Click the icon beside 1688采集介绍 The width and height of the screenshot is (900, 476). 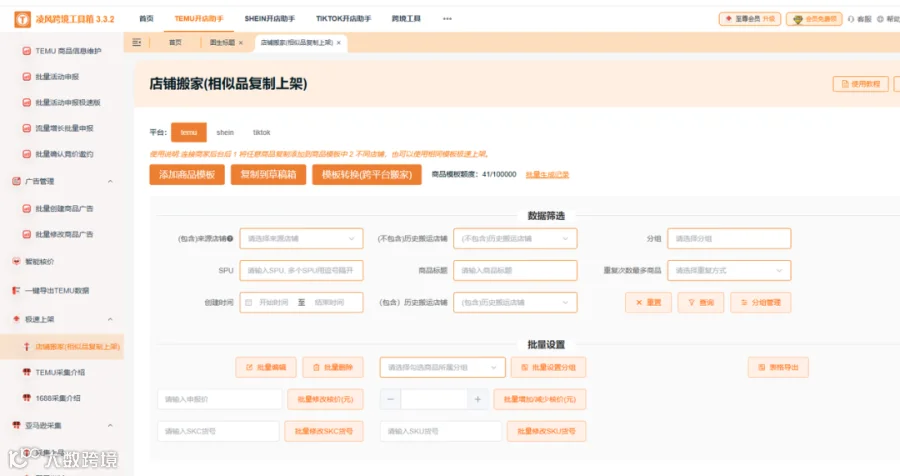26,398
